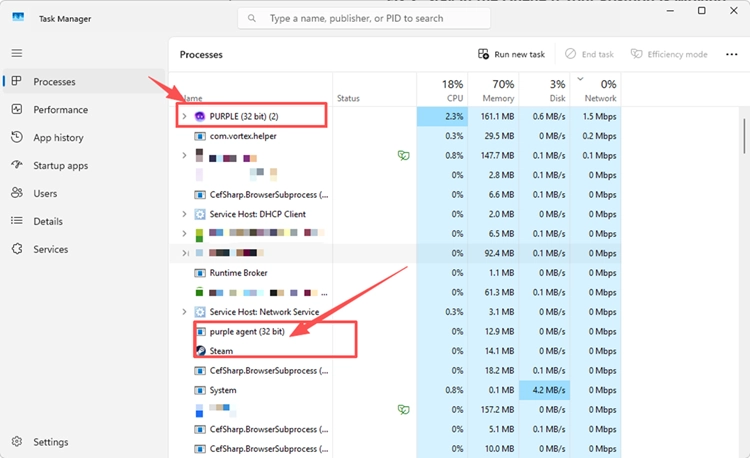Click the Services puzzle icon
The width and height of the screenshot is (750, 458).
17,249
